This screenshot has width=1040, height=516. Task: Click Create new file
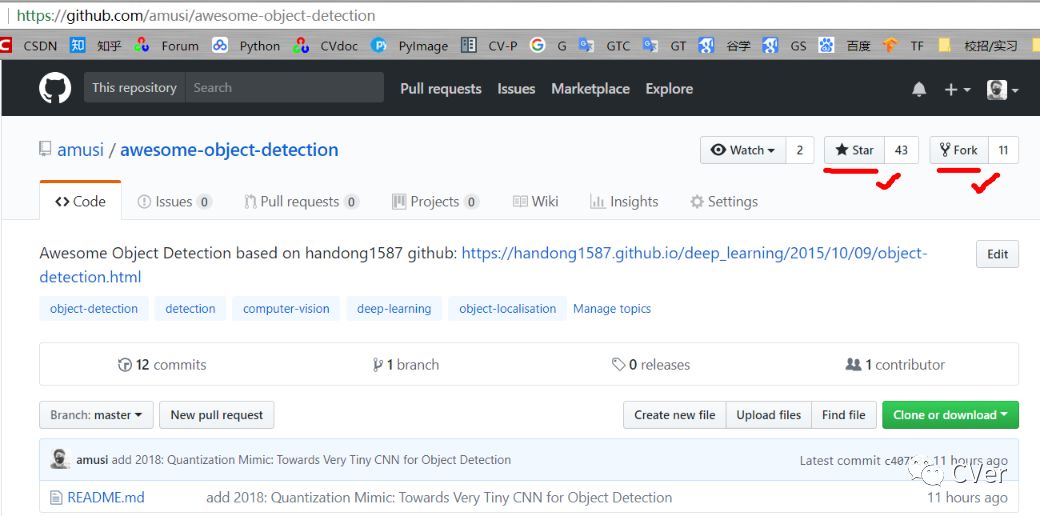(675, 415)
